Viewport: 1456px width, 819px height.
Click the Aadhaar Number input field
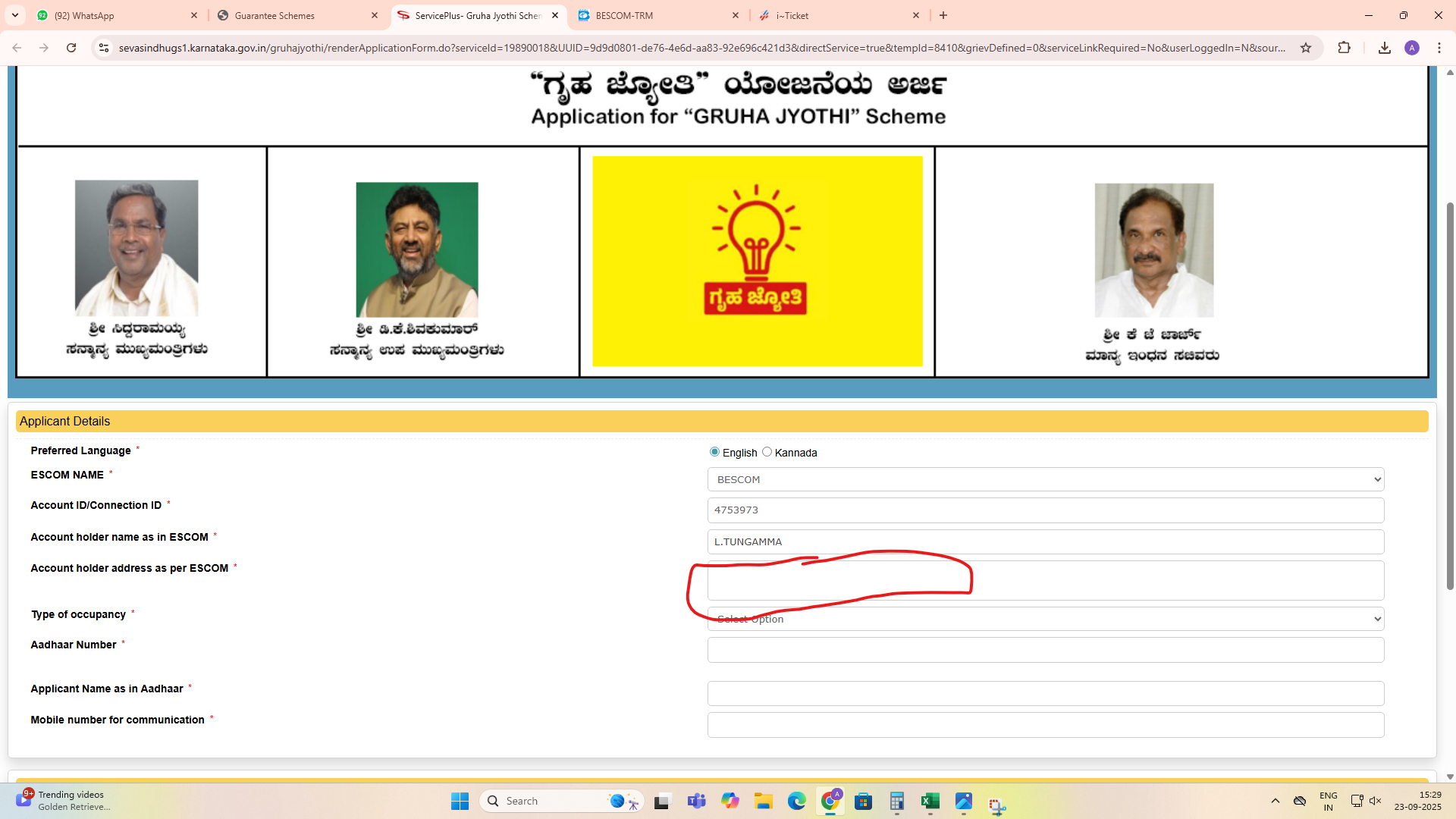coord(1045,650)
